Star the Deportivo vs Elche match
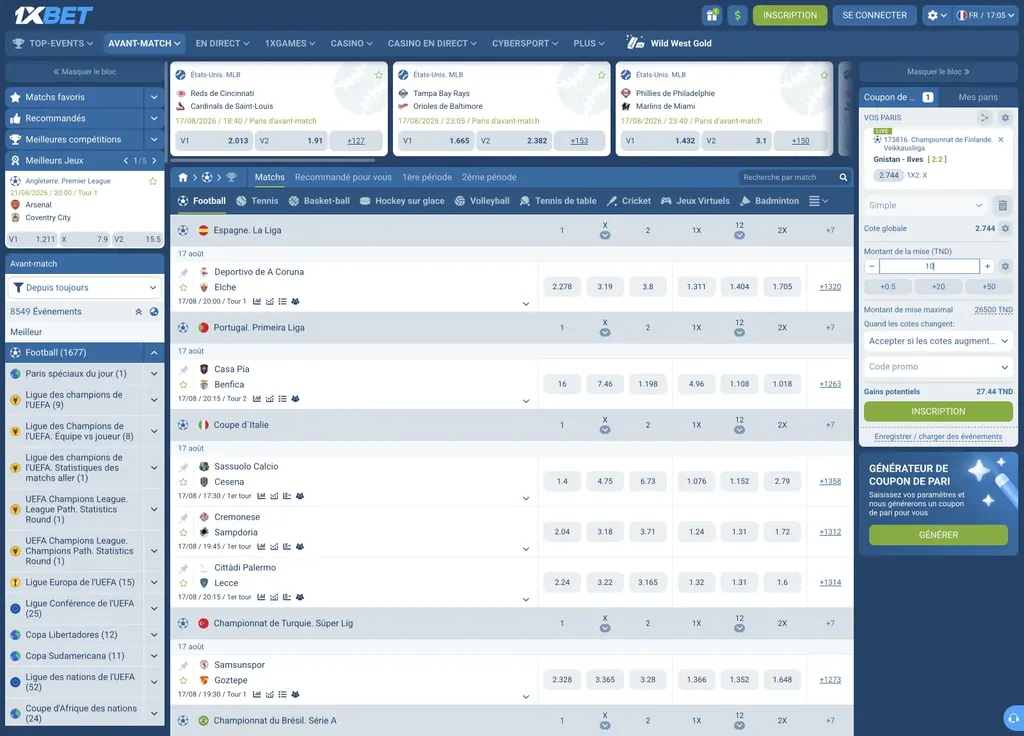The image size is (1024, 736). tap(184, 287)
